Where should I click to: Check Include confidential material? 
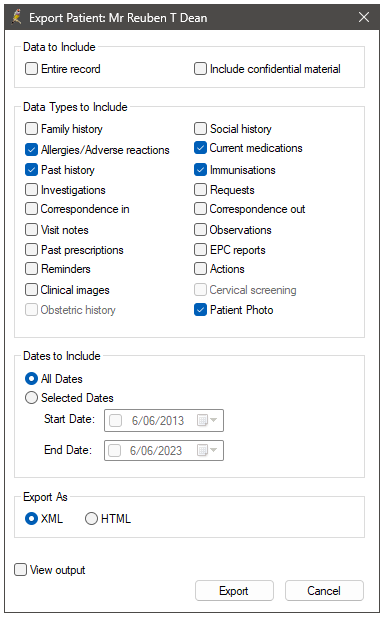click(200, 68)
